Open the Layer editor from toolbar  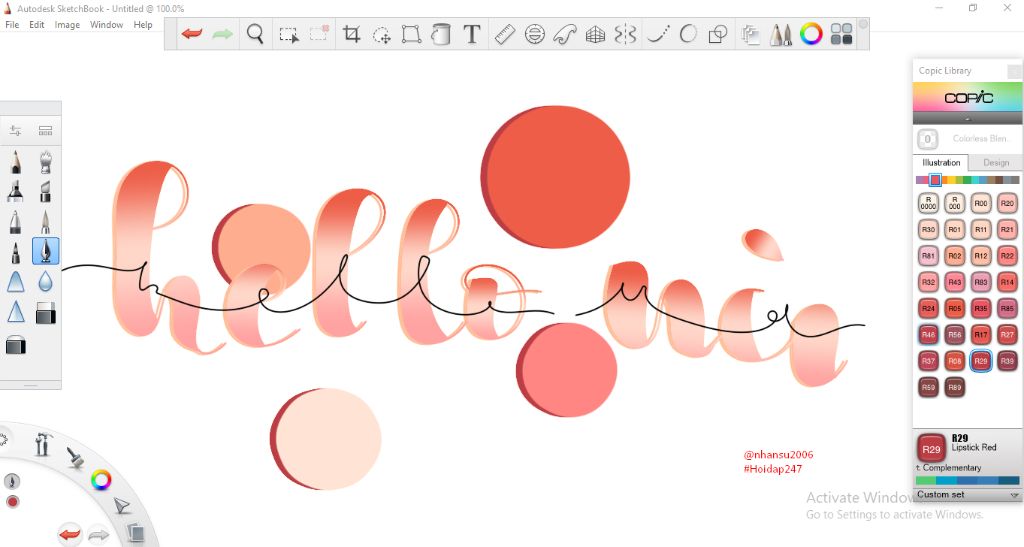[751, 34]
